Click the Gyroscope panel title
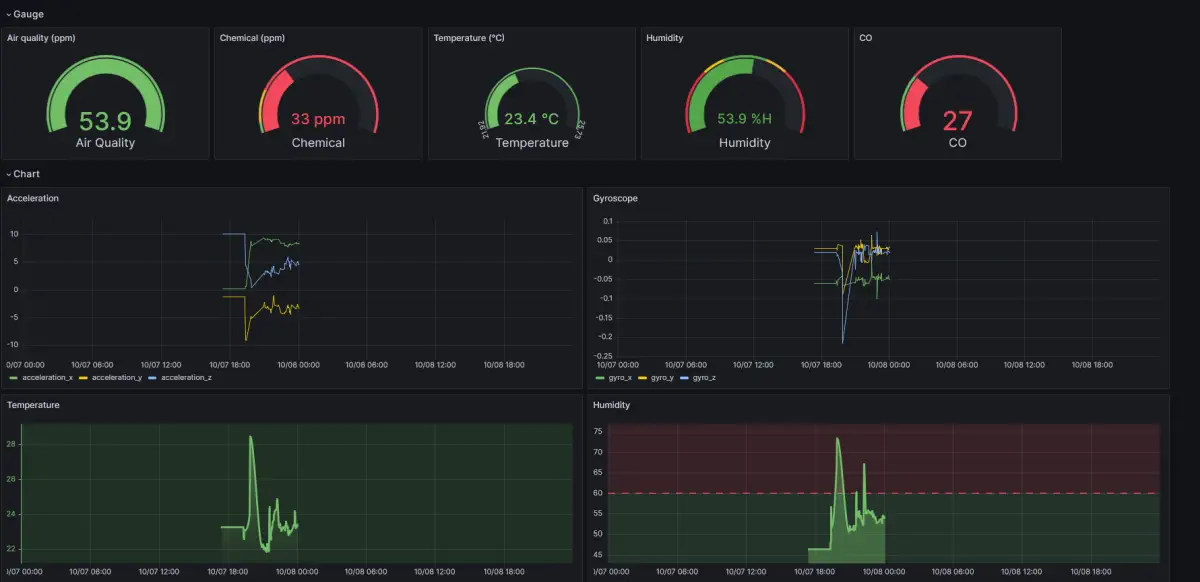Image resolution: width=1200 pixels, height=582 pixels. (x=615, y=198)
